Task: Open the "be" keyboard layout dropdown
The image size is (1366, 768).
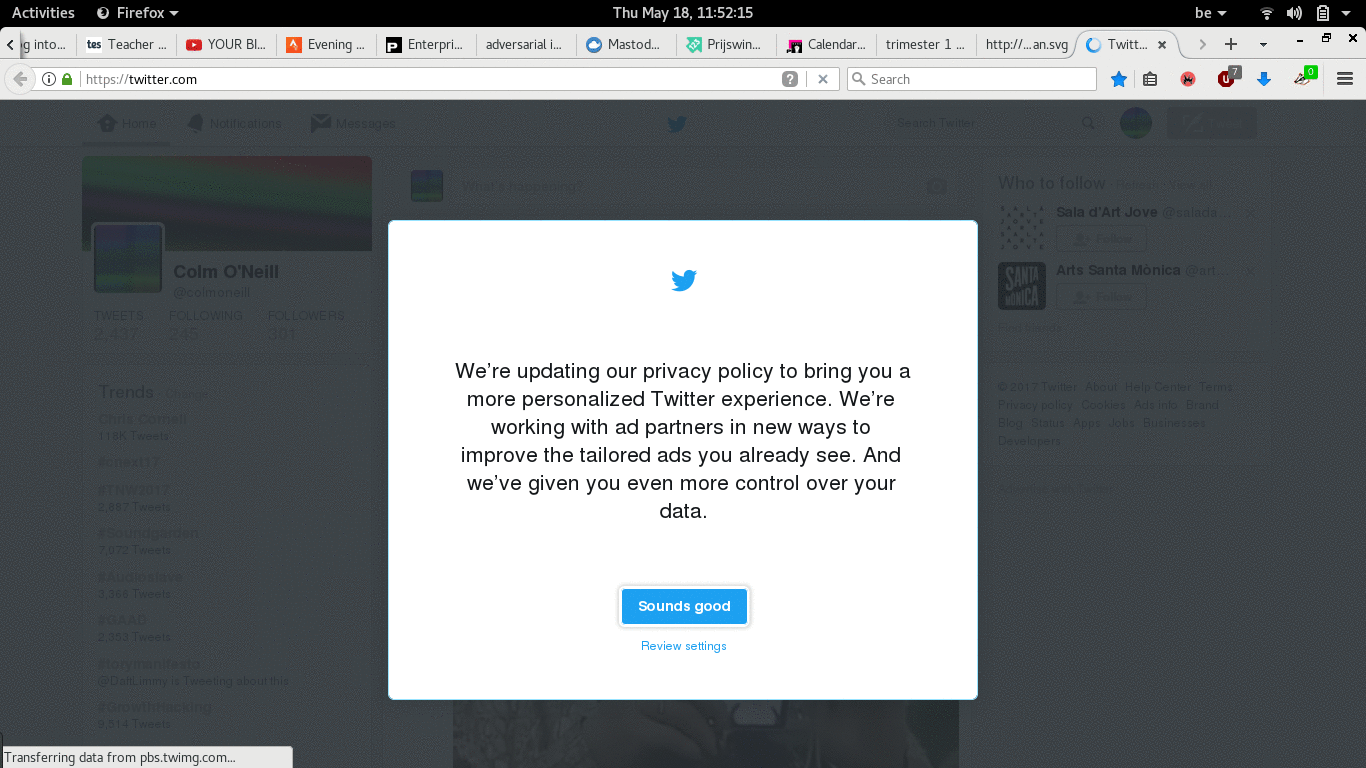Action: (1210, 13)
